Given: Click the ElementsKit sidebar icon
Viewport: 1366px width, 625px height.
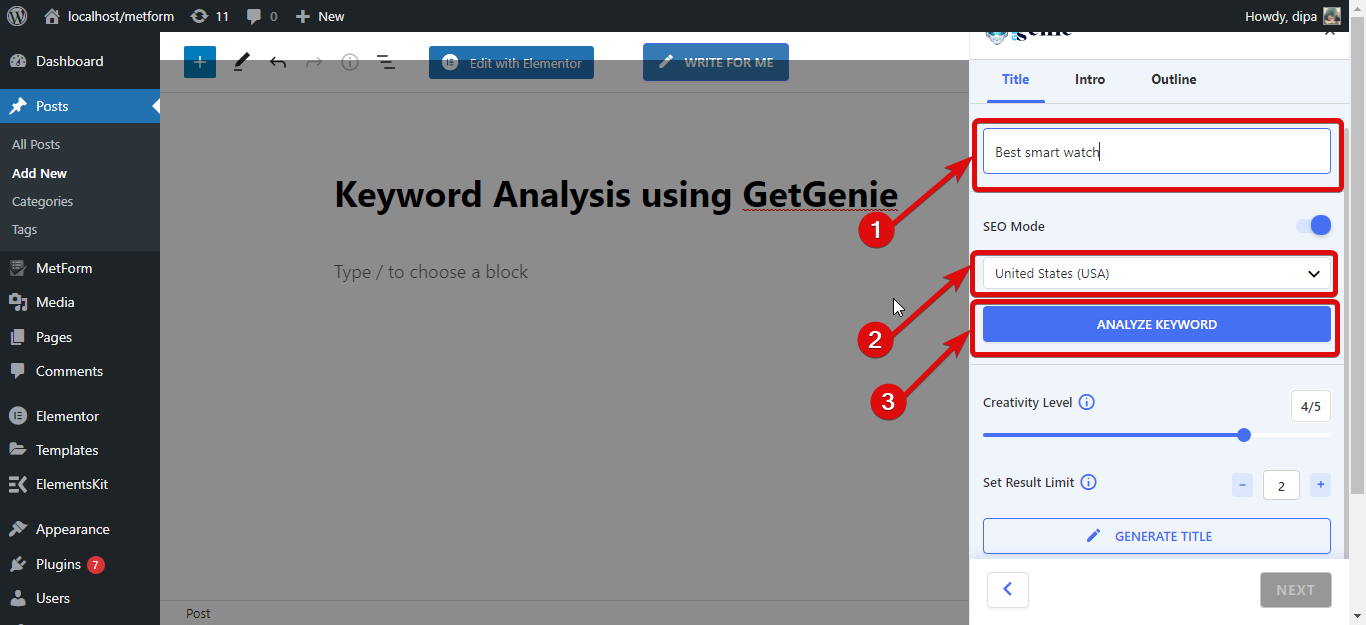Looking at the screenshot, I should pyautogui.click(x=18, y=484).
